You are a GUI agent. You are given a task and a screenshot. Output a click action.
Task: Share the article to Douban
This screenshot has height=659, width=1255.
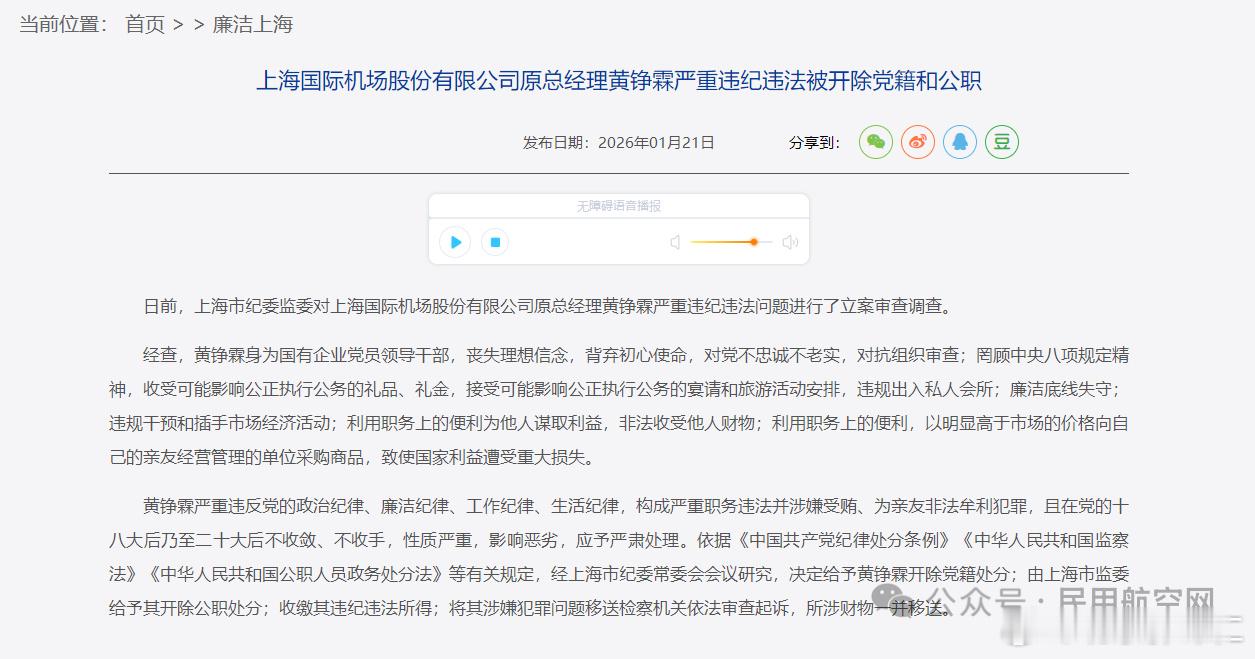pos(1001,142)
